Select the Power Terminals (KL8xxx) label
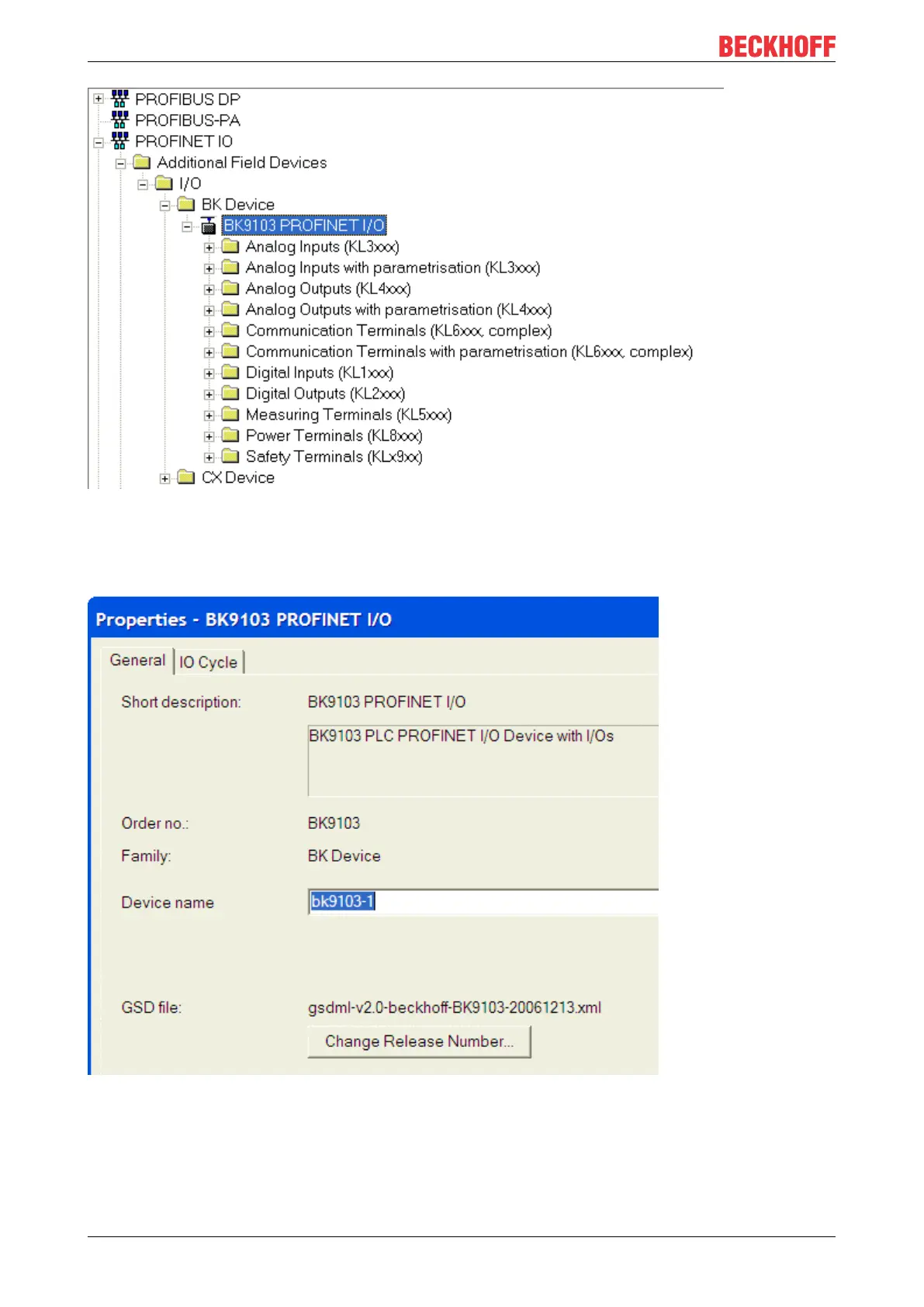The height and width of the screenshot is (1307, 924). click(x=334, y=435)
